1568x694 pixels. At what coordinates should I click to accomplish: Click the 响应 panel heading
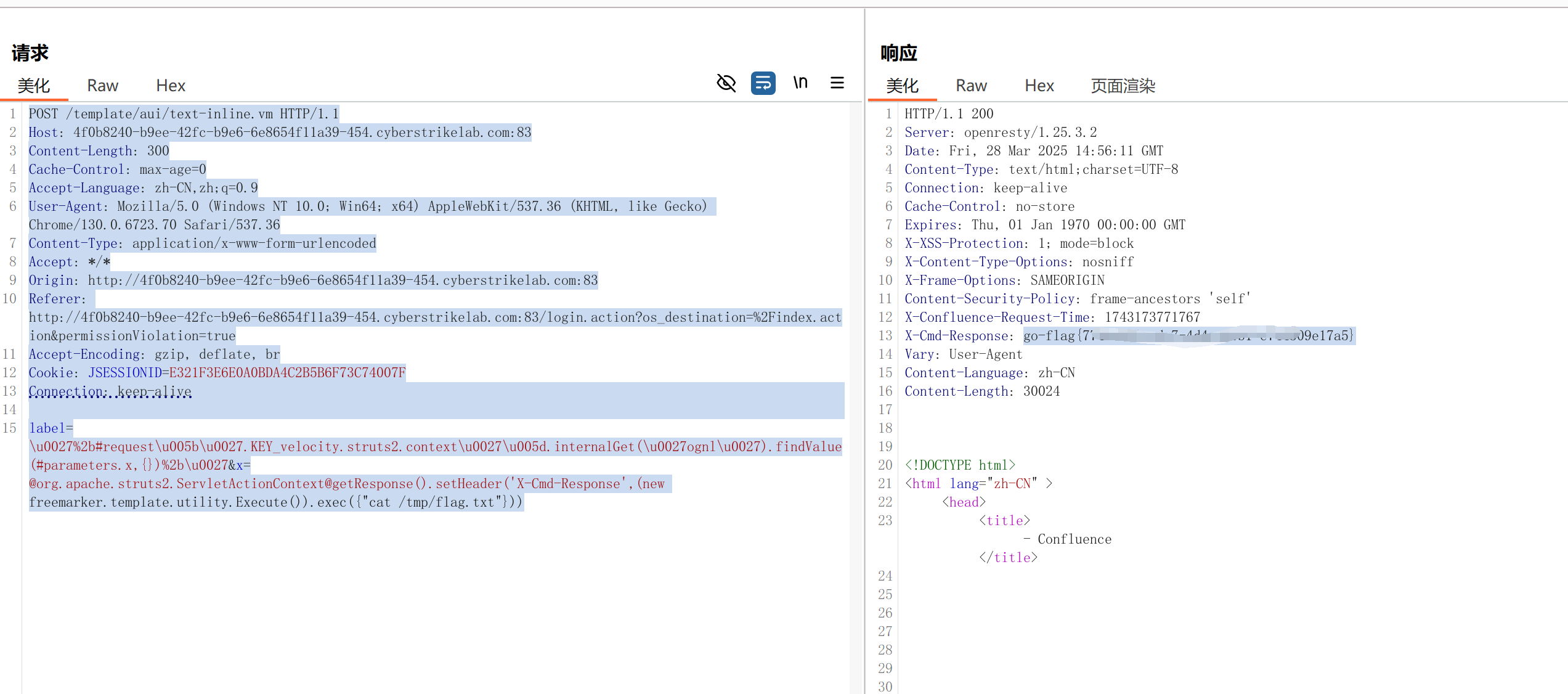click(x=898, y=53)
